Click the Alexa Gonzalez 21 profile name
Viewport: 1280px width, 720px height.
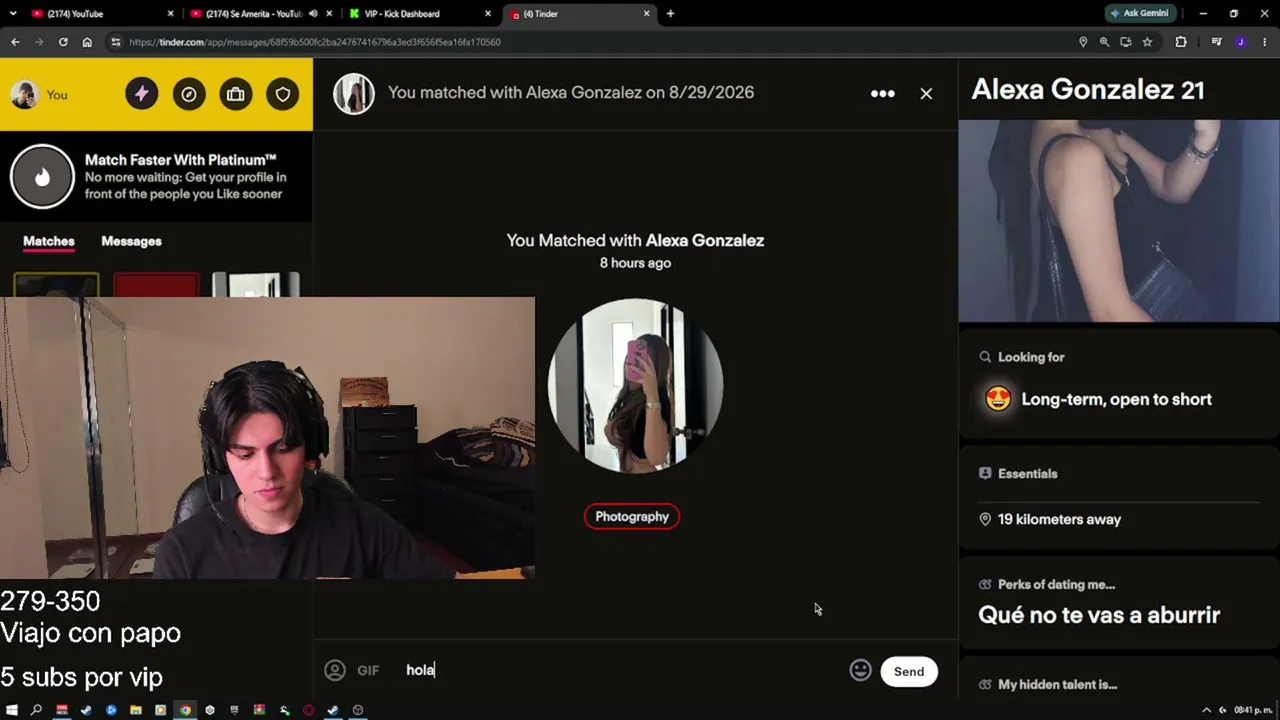pyautogui.click(x=1088, y=89)
